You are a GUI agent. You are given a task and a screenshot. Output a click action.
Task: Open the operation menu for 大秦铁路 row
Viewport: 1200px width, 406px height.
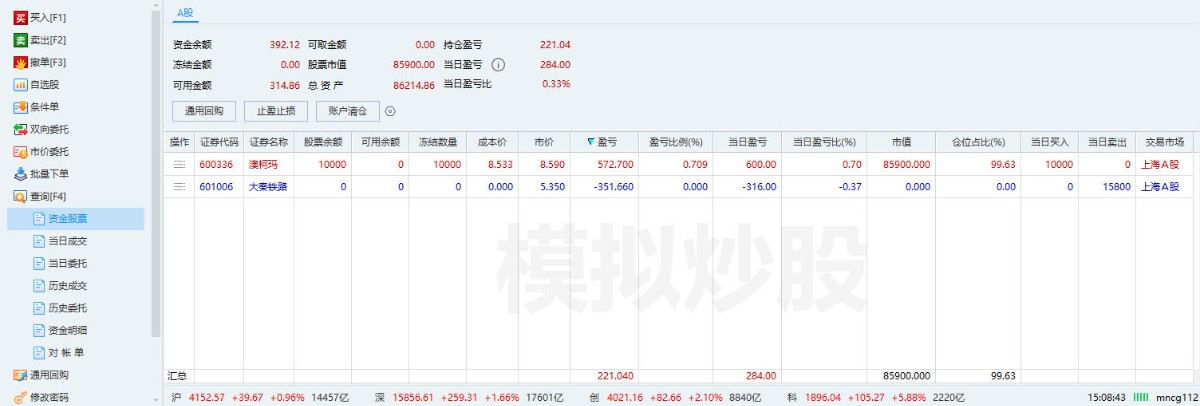point(179,186)
